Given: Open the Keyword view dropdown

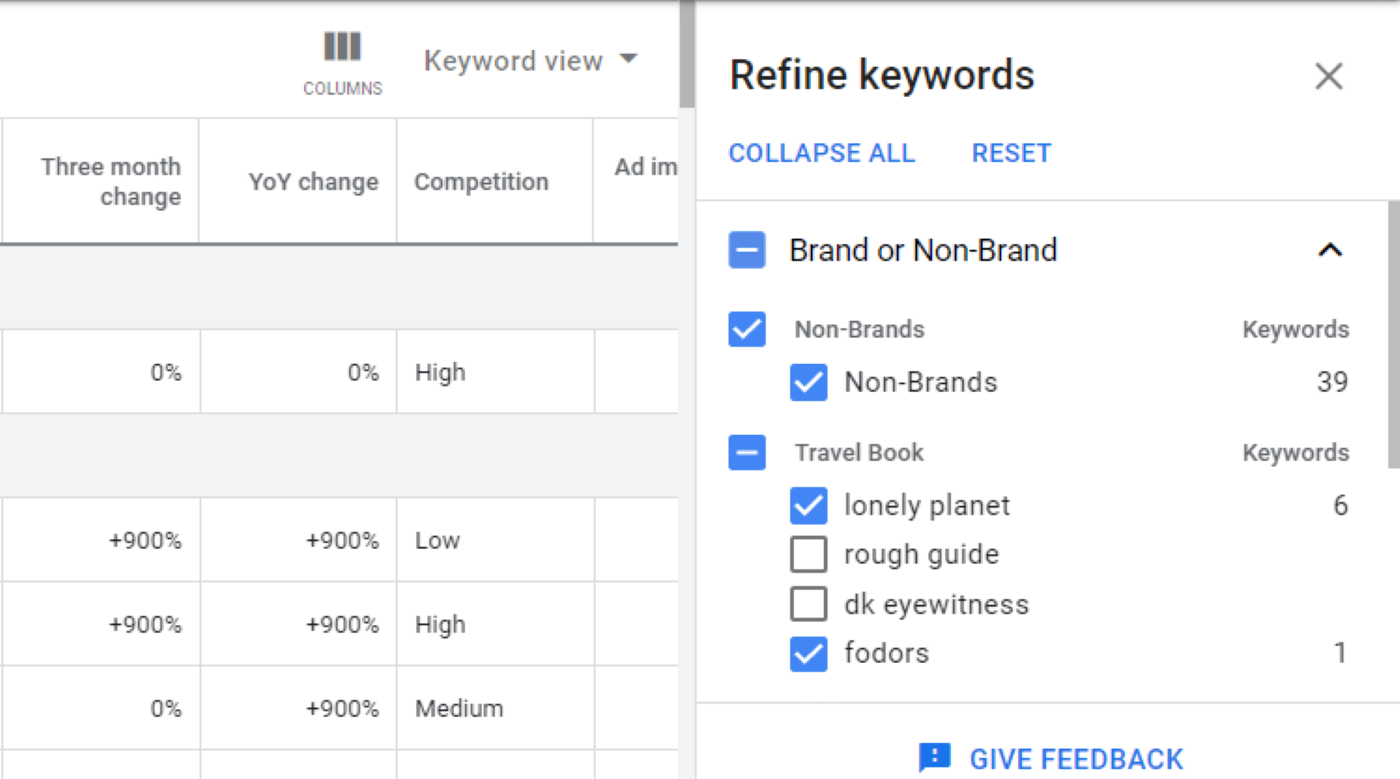Looking at the screenshot, I should pyautogui.click(x=530, y=61).
